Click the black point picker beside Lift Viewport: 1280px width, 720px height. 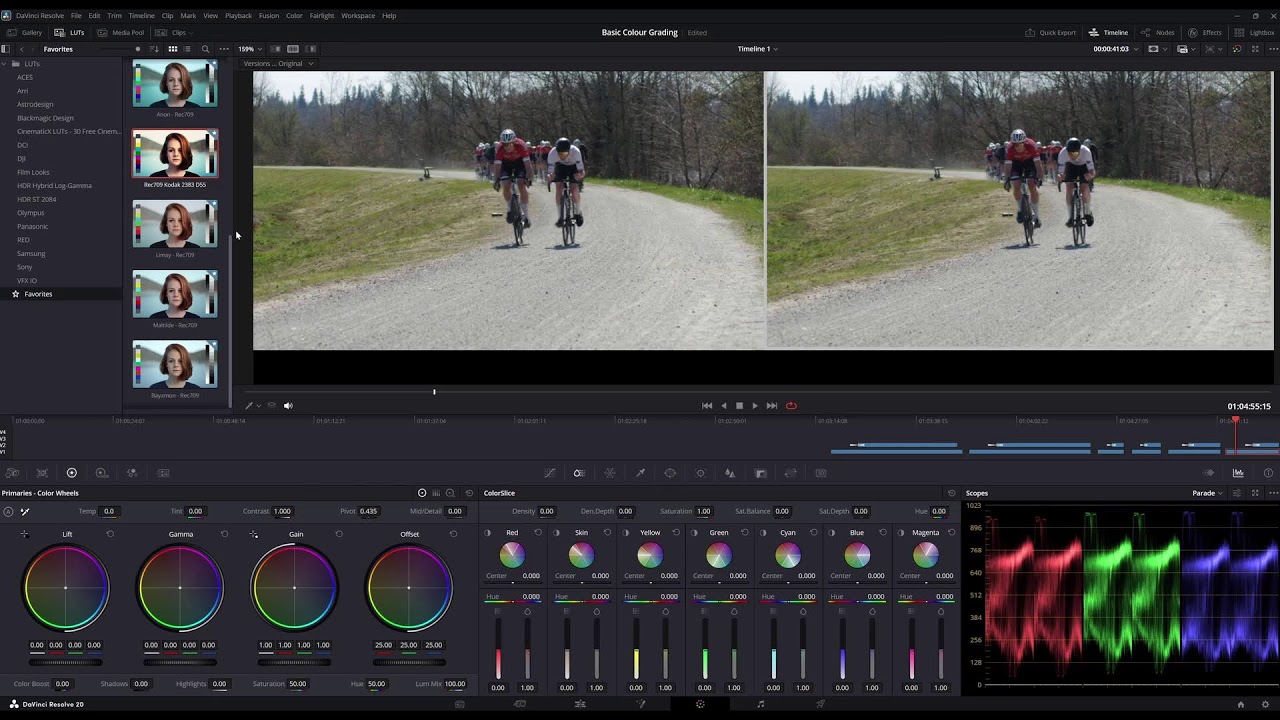point(24,534)
